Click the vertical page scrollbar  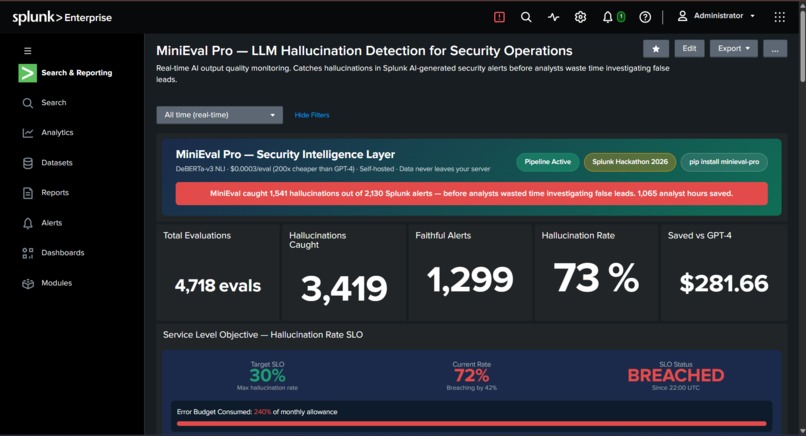coord(802,46)
